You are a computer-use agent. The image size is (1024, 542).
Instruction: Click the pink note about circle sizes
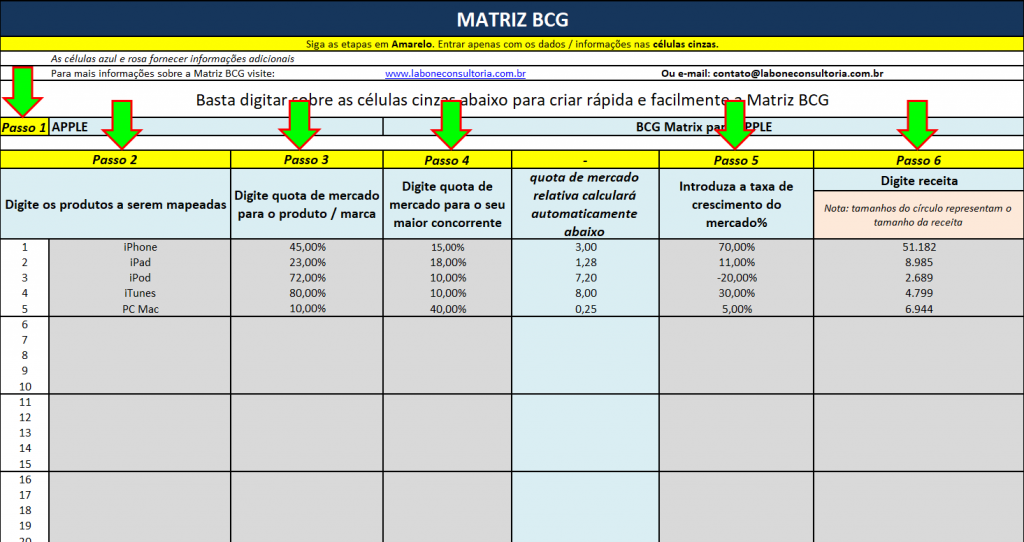(x=918, y=215)
